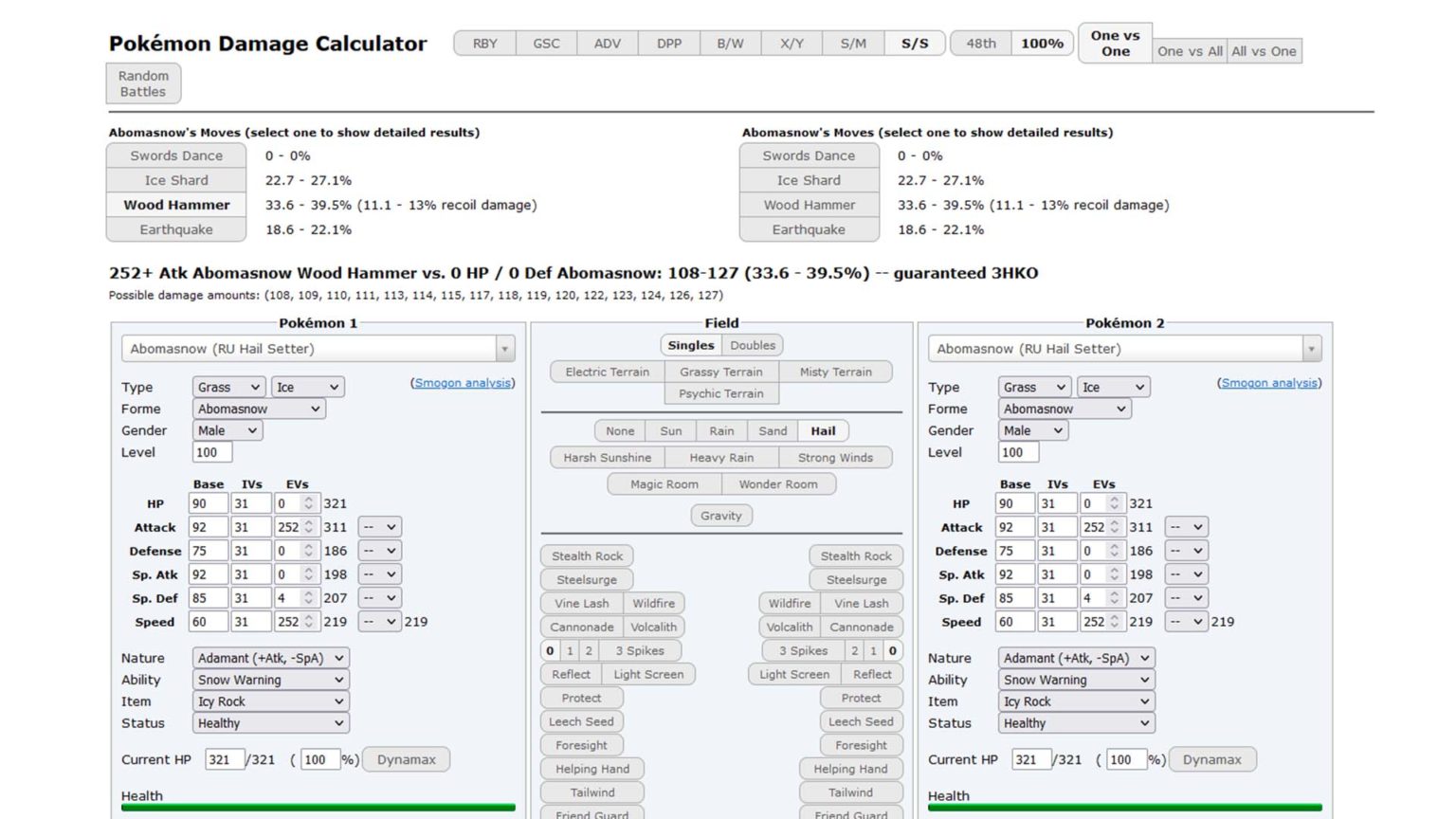
Task: Select the X/Y generation tab
Action: [x=791, y=43]
